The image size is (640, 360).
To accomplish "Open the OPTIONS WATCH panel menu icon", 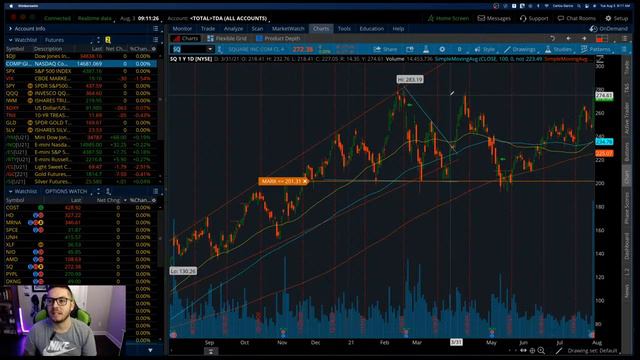I will click(x=156, y=191).
